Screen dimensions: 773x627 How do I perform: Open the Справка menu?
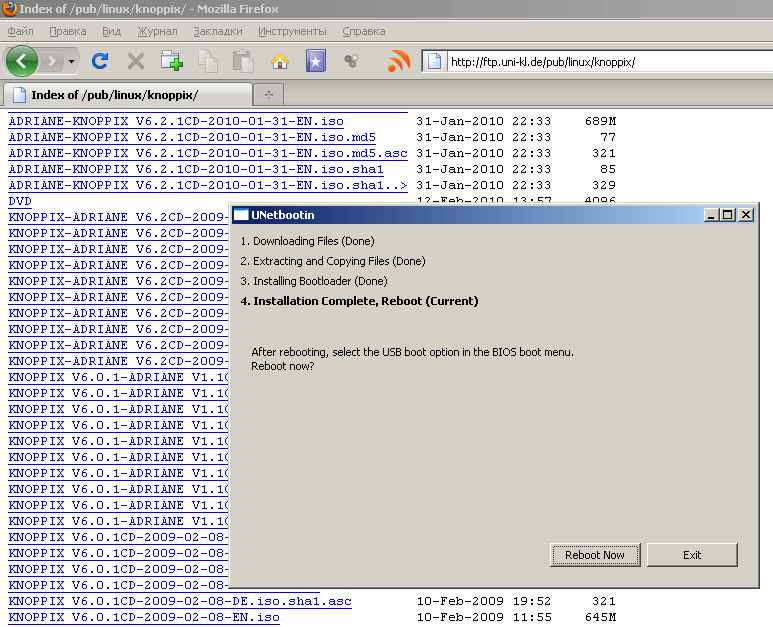point(364,31)
